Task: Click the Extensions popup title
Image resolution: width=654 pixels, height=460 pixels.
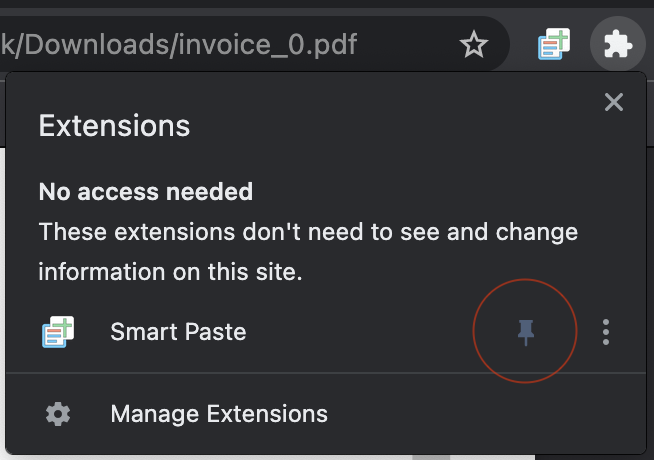Action: pos(114,126)
